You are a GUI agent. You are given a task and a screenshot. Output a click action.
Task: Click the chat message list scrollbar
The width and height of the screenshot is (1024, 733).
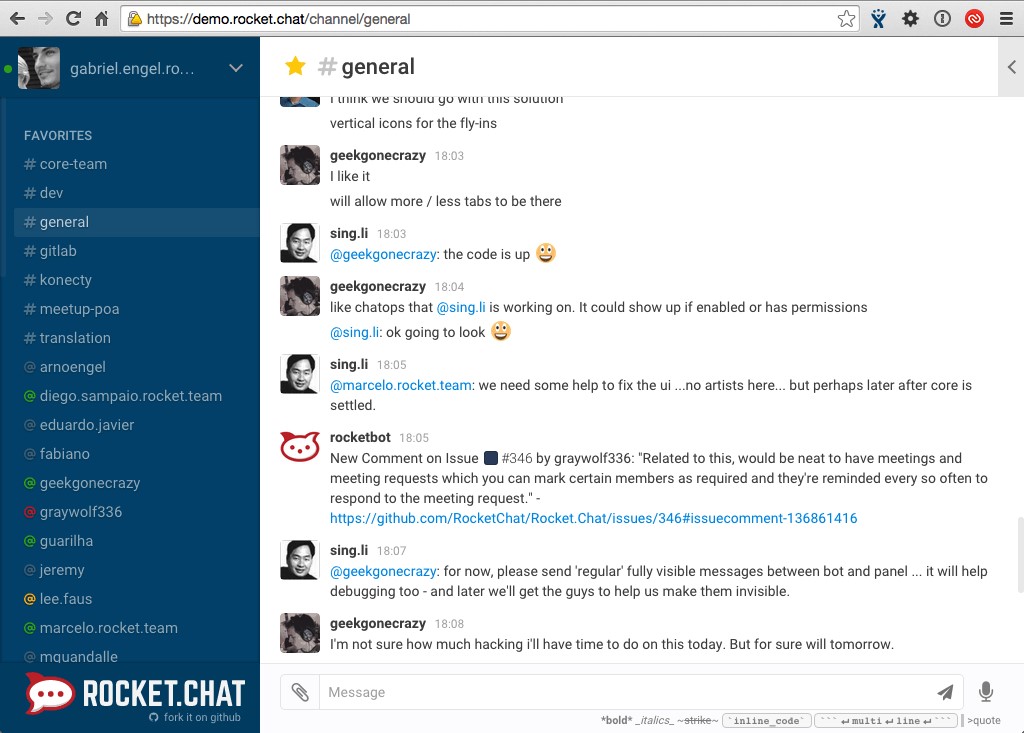pos(1019,554)
